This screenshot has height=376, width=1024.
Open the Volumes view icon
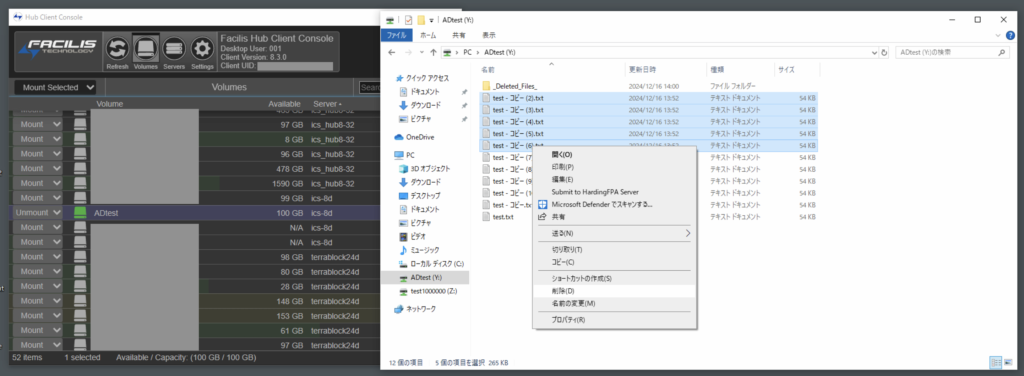click(146, 49)
